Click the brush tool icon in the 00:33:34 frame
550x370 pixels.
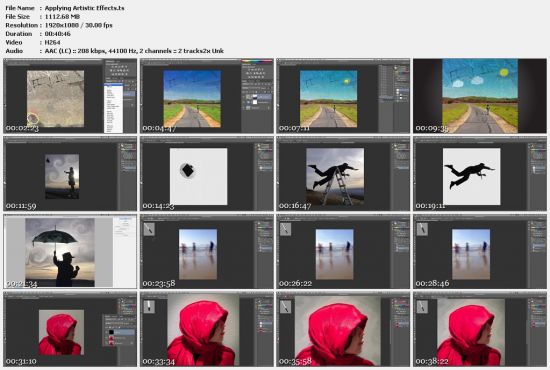click(149, 307)
